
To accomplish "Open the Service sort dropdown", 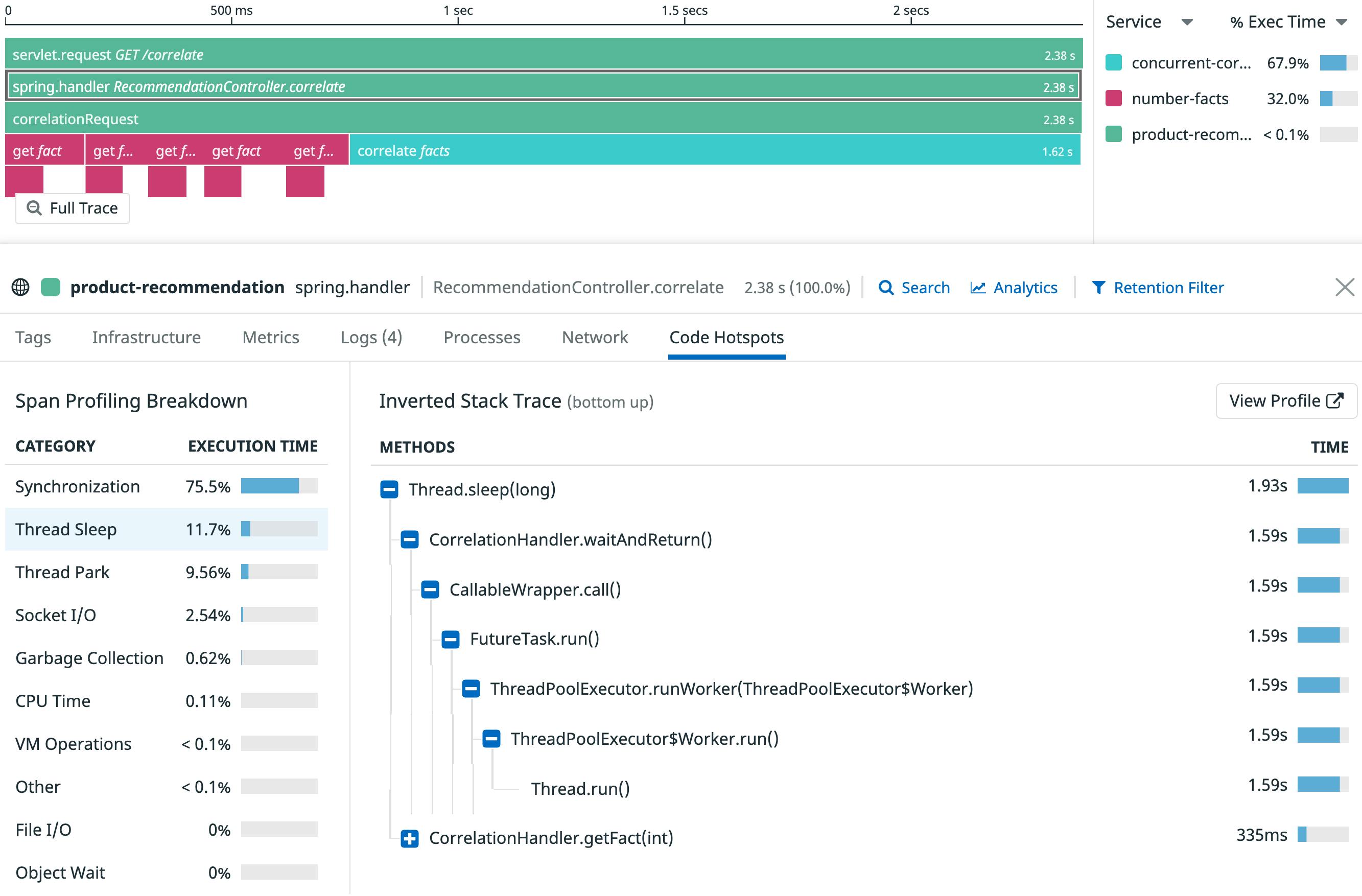I will point(1187,22).
